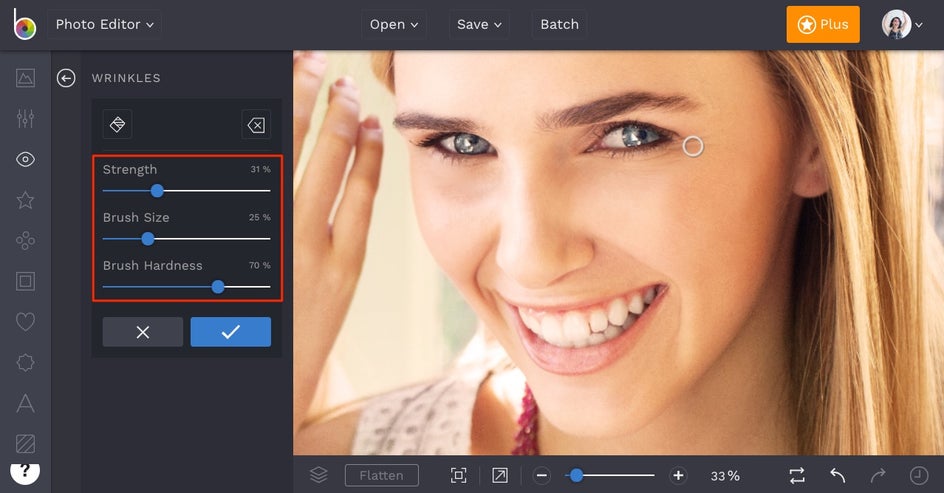Click the fullscreen expand arrow icon
944x493 pixels.
point(500,476)
